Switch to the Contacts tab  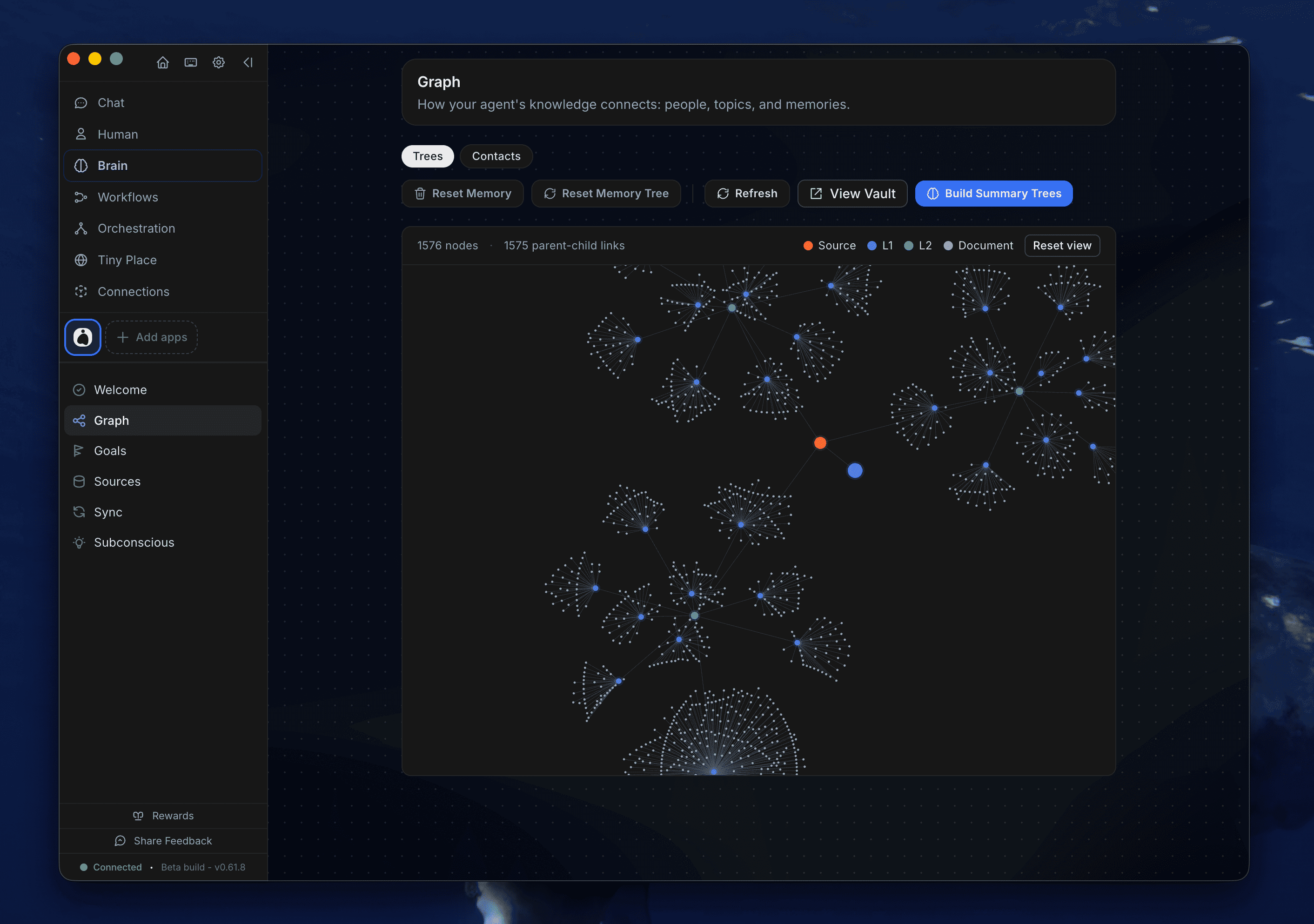point(496,156)
